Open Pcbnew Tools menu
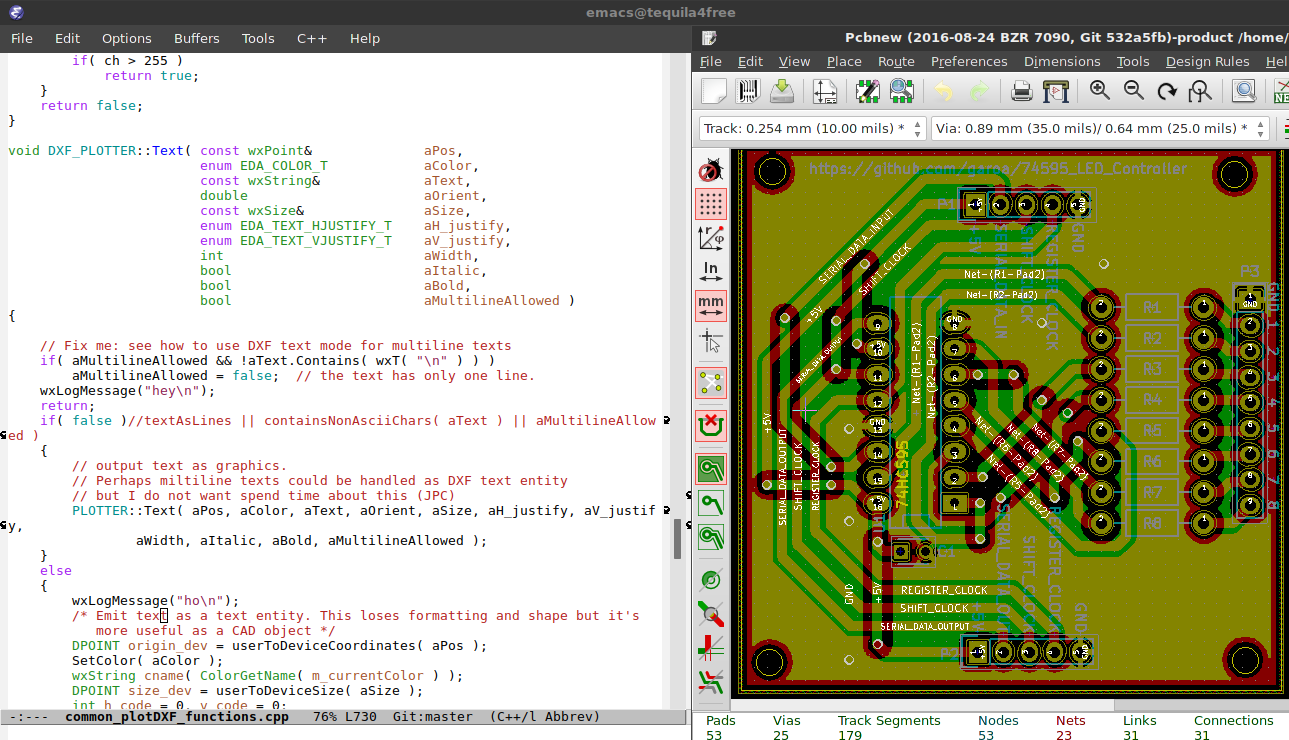The image size is (1289, 740). tap(1133, 61)
